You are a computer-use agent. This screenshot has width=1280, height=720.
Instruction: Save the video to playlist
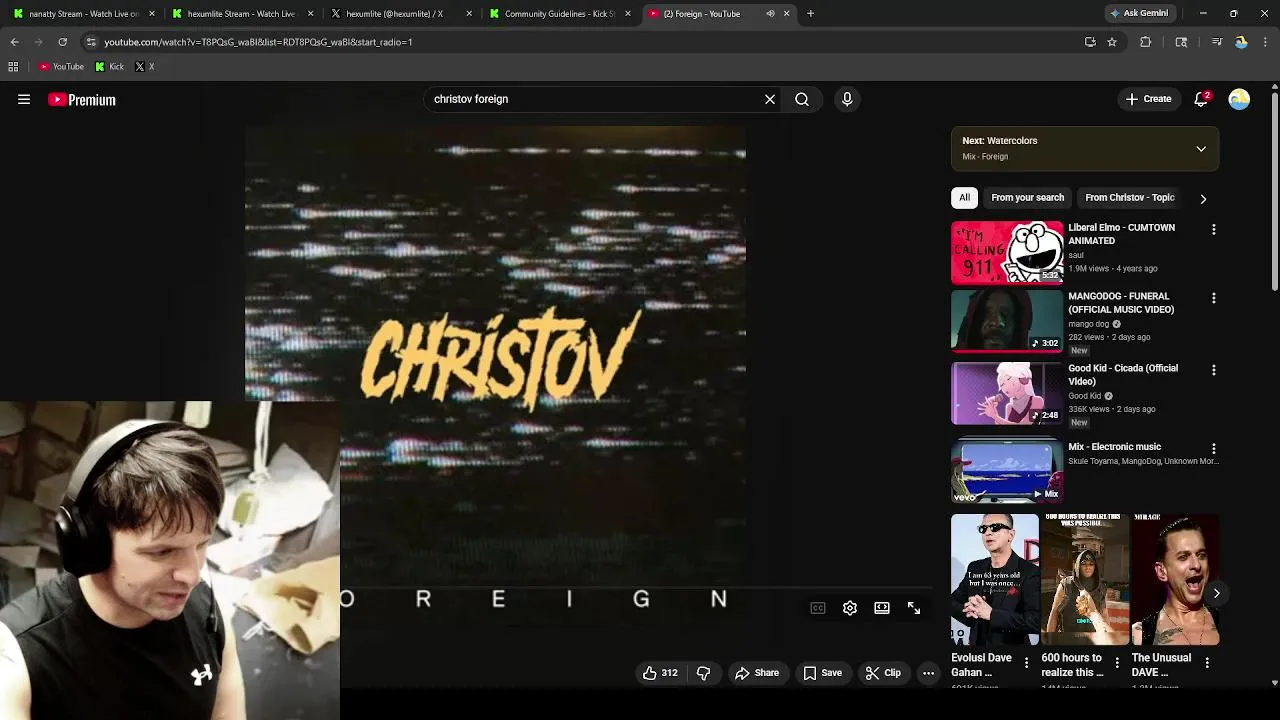[x=822, y=673]
